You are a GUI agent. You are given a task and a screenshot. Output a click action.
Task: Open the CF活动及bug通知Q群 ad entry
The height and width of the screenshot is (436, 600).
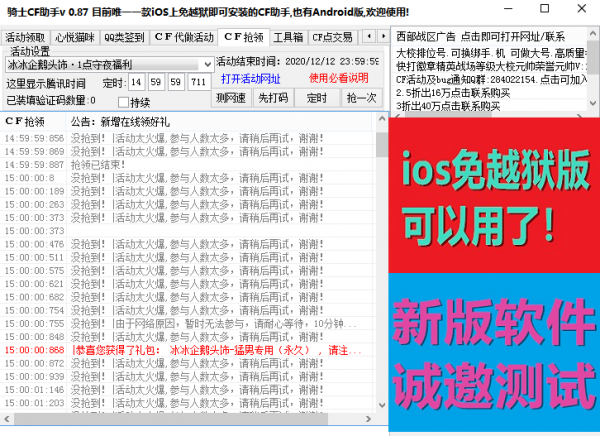point(490,80)
